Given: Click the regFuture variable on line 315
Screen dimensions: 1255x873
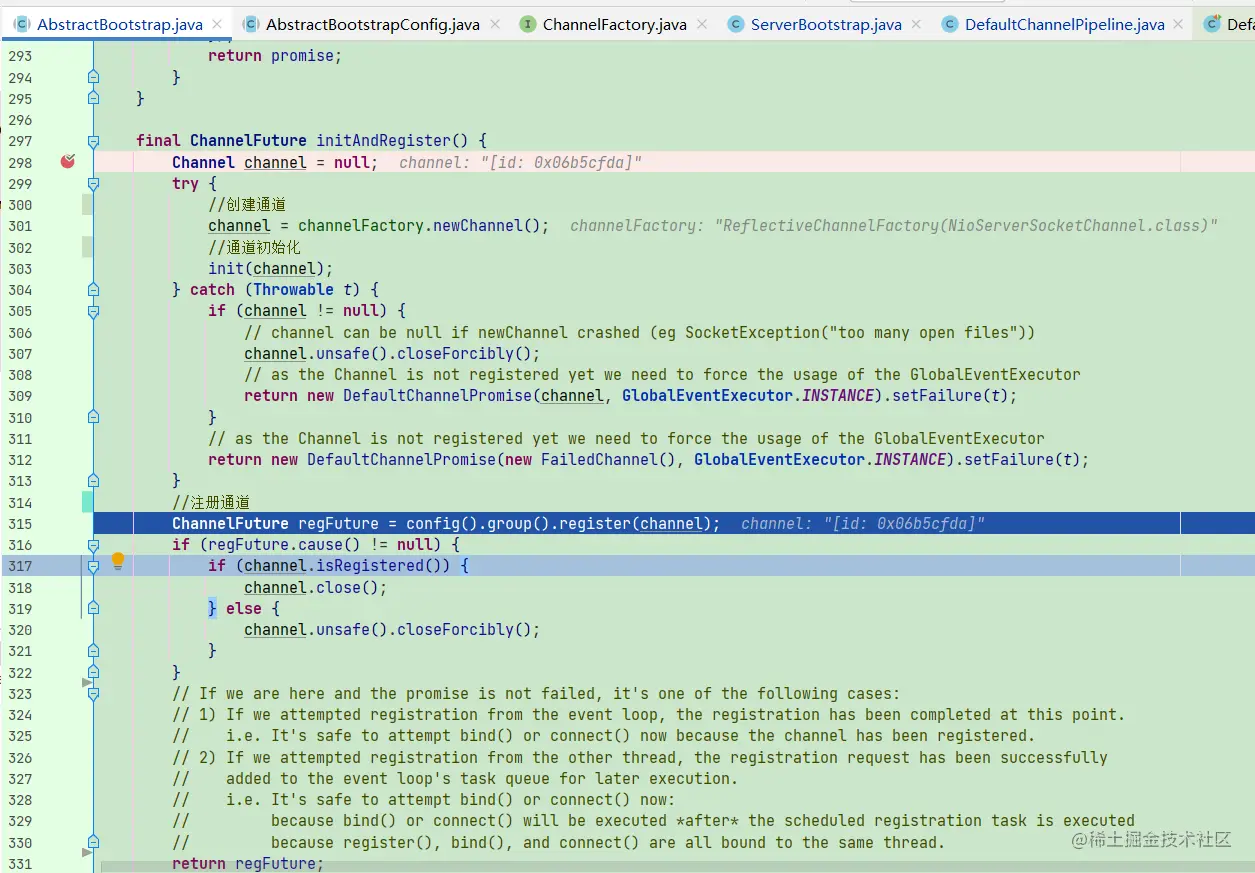Looking at the screenshot, I should [338, 524].
